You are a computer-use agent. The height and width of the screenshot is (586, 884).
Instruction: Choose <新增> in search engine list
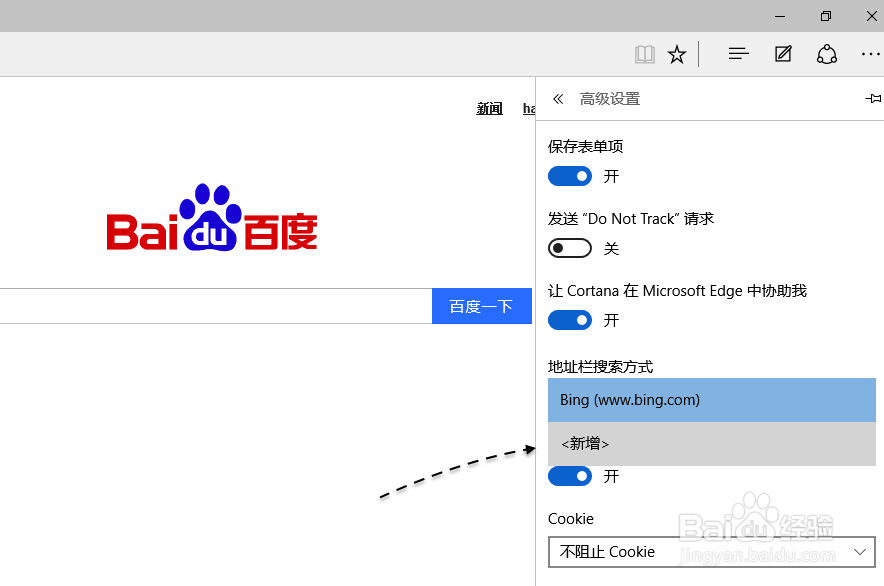[711, 444]
